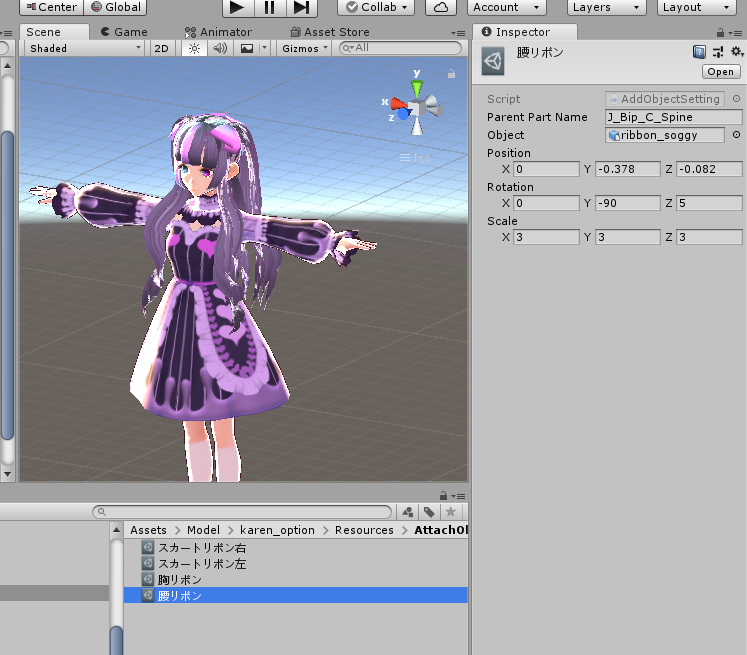
Task: Click the Rotation Y field
Action: (x=627, y=203)
